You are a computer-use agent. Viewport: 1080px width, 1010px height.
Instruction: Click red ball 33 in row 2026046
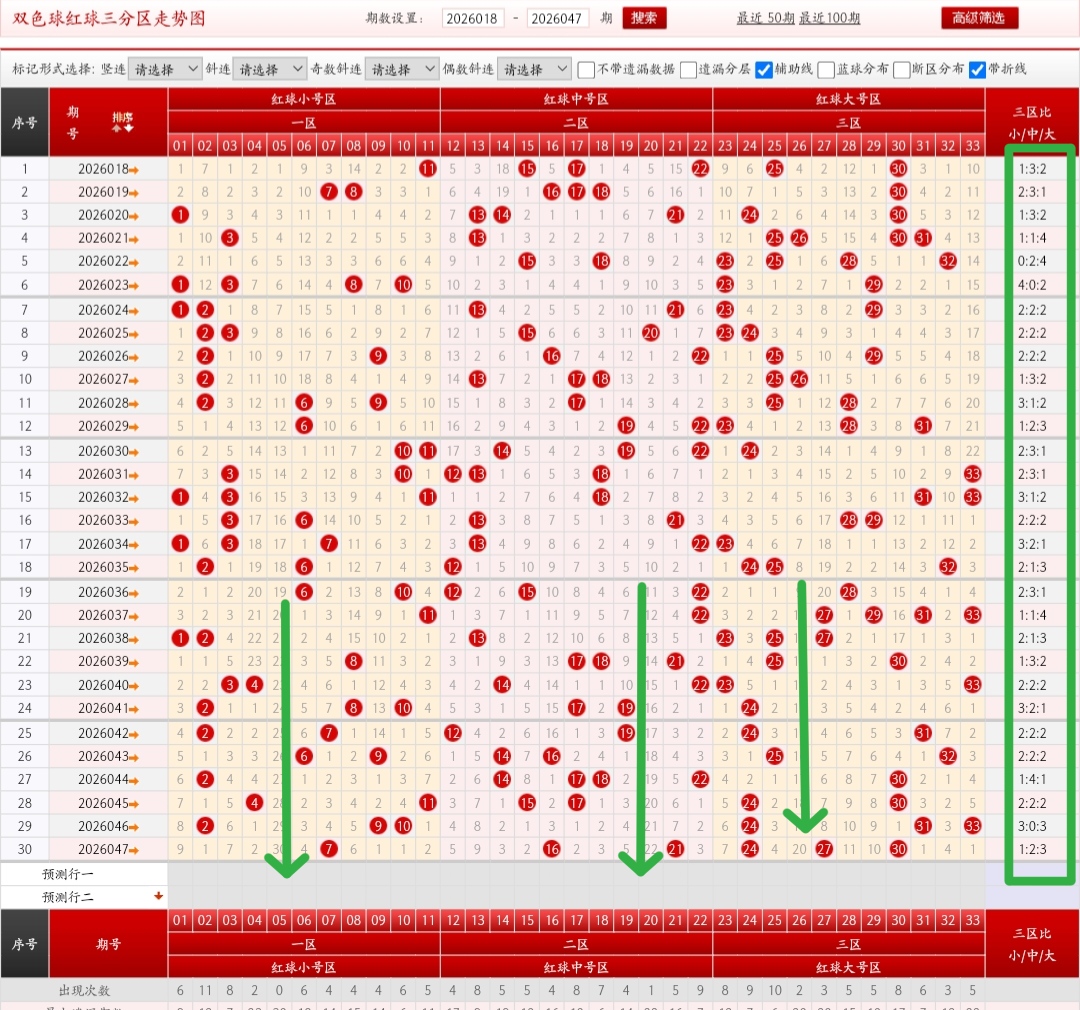972,826
